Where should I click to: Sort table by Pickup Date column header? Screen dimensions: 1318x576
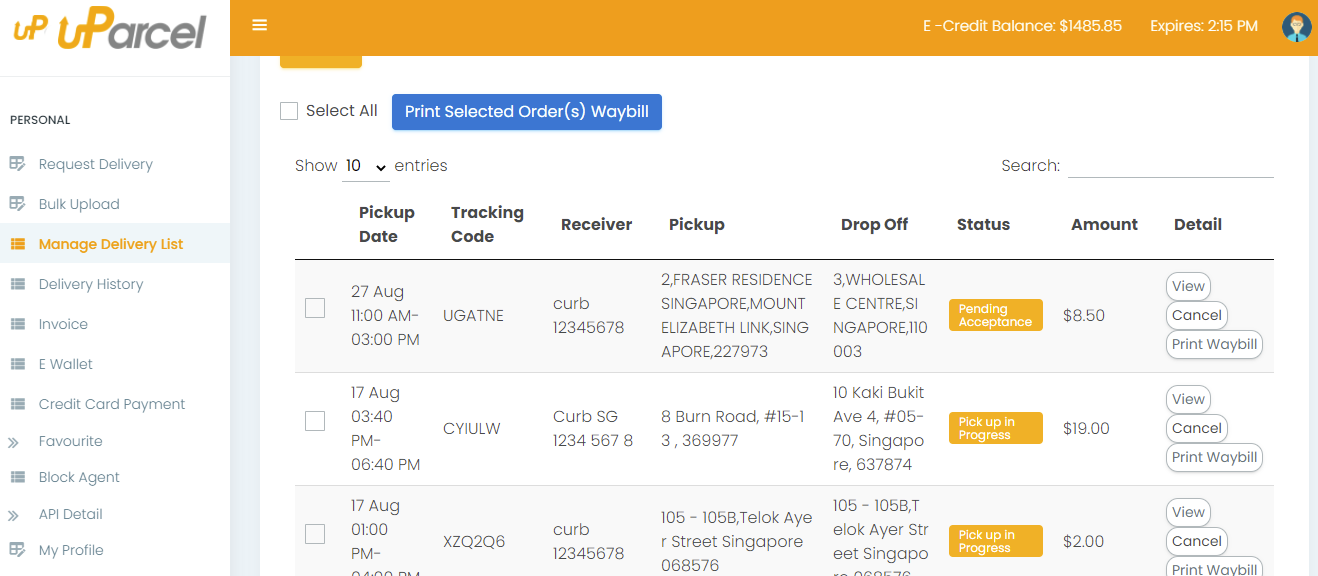tap(386, 224)
